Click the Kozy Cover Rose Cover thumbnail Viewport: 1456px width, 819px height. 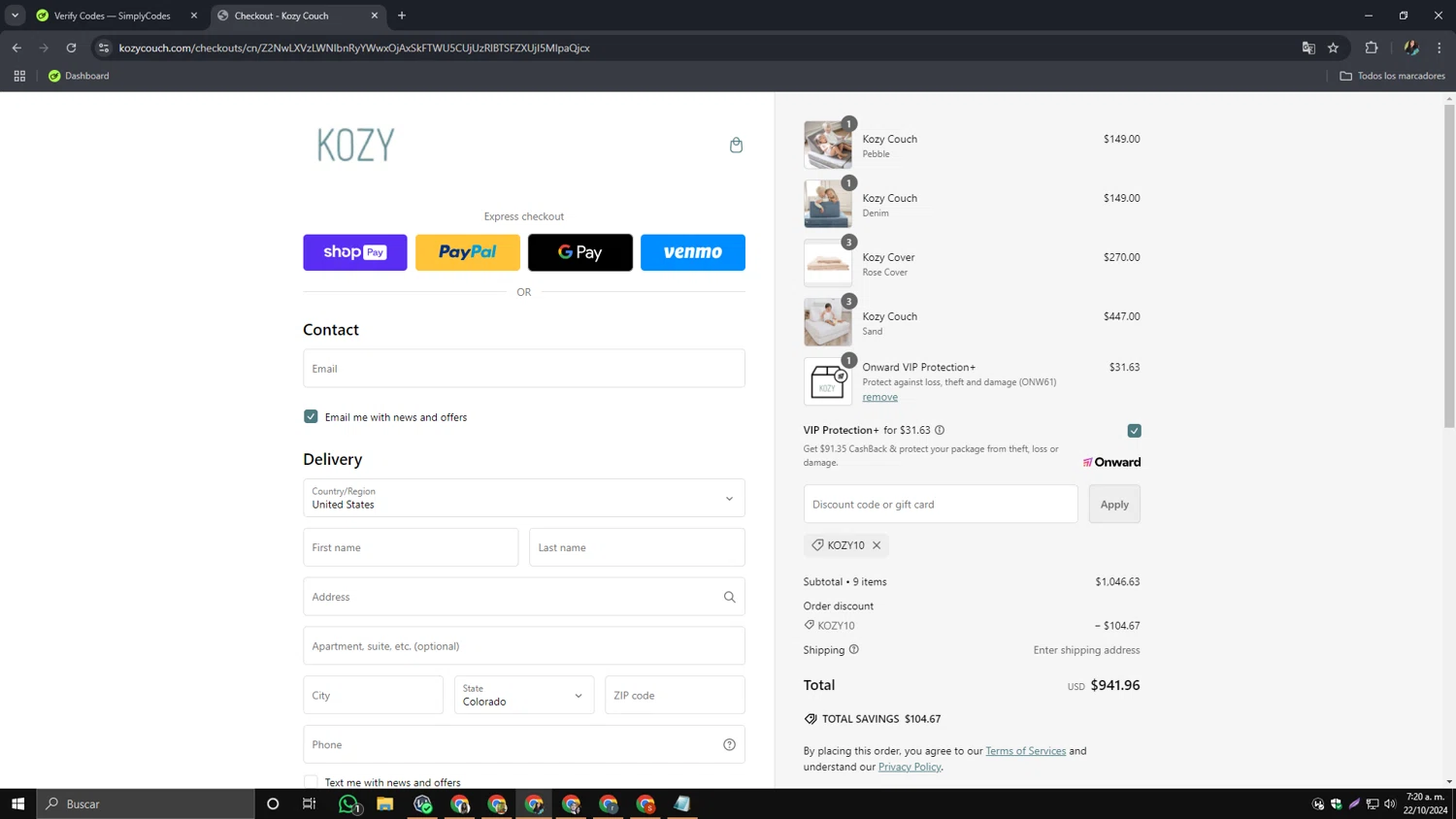click(x=828, y=263)
